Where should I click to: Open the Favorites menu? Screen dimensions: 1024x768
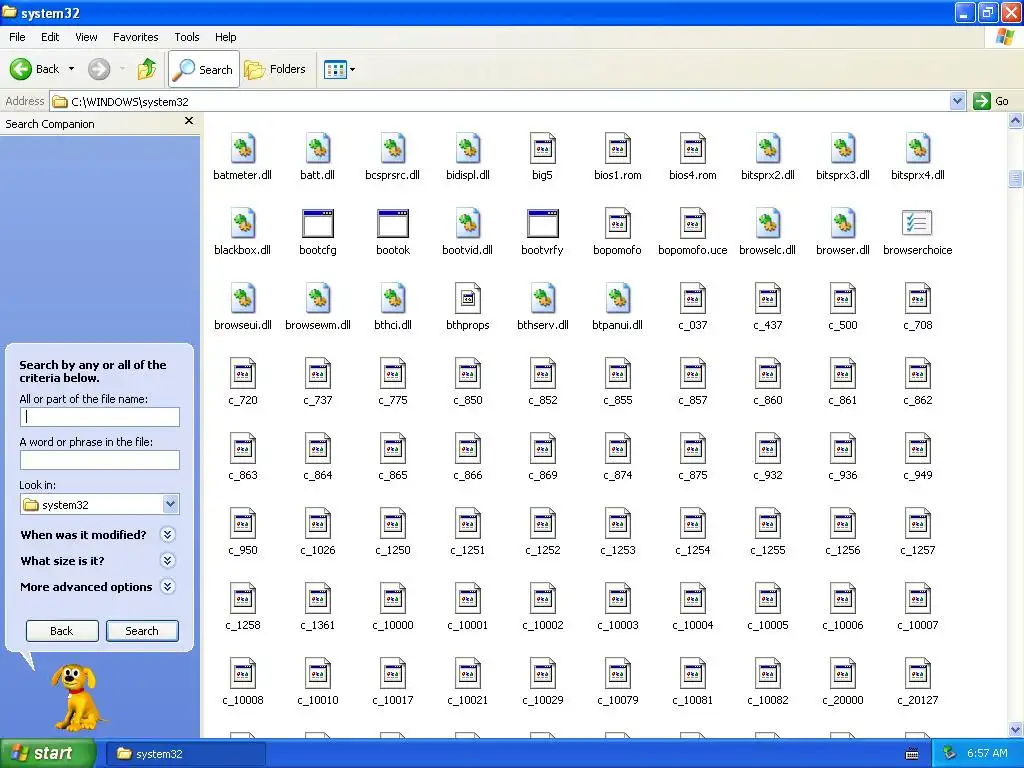tap(135, 37)
